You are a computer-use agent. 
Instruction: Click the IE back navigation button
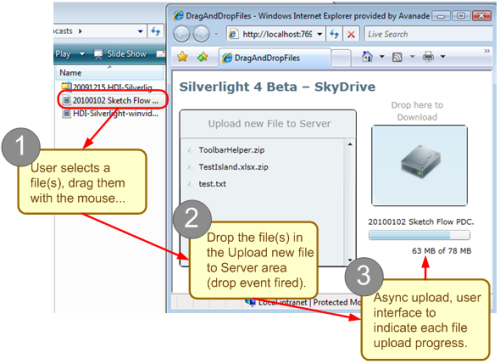click(182, 34)
